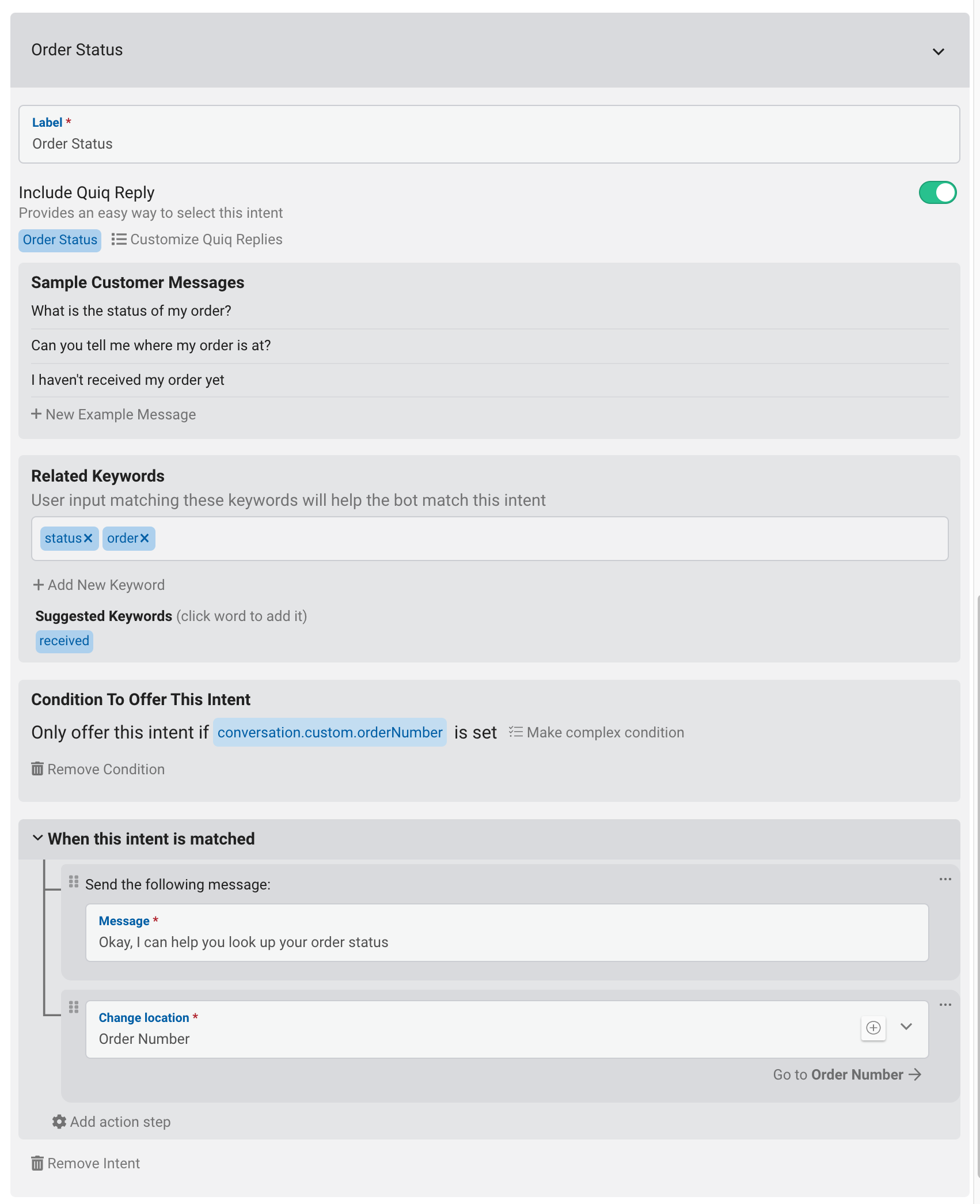Edit the Label field containing Order Status
980x1204 pixels.
[x=489, y=134]
